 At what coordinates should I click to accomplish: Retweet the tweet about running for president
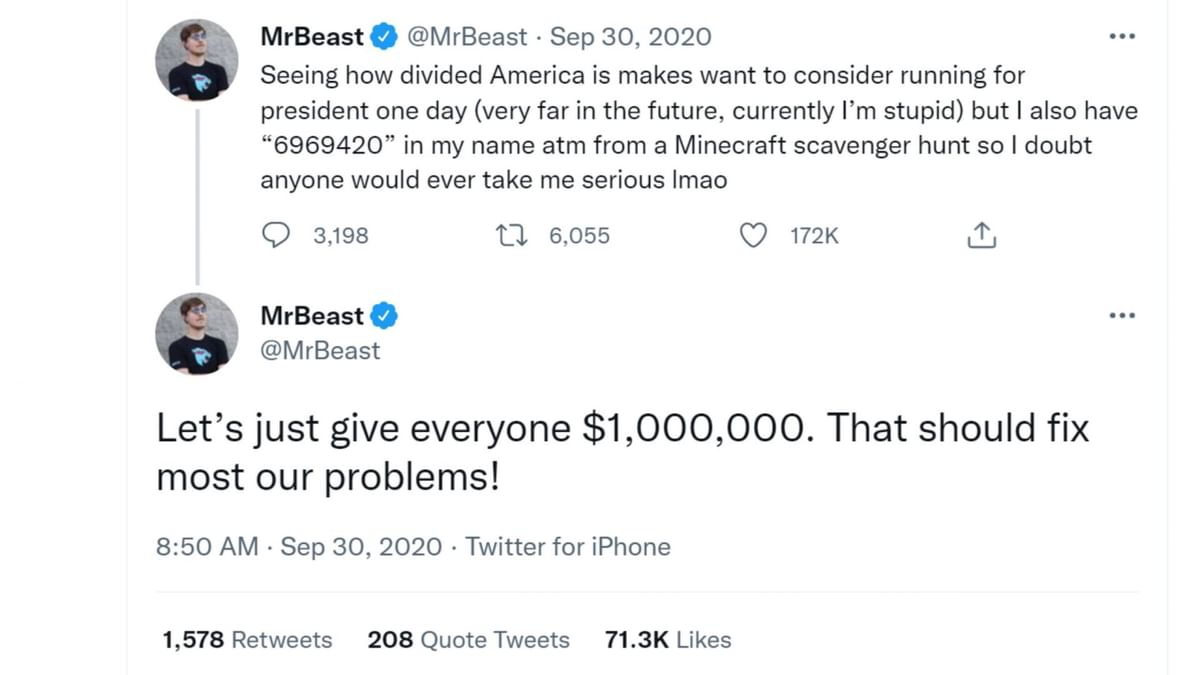pyautogui.click(x=513, y=235)
